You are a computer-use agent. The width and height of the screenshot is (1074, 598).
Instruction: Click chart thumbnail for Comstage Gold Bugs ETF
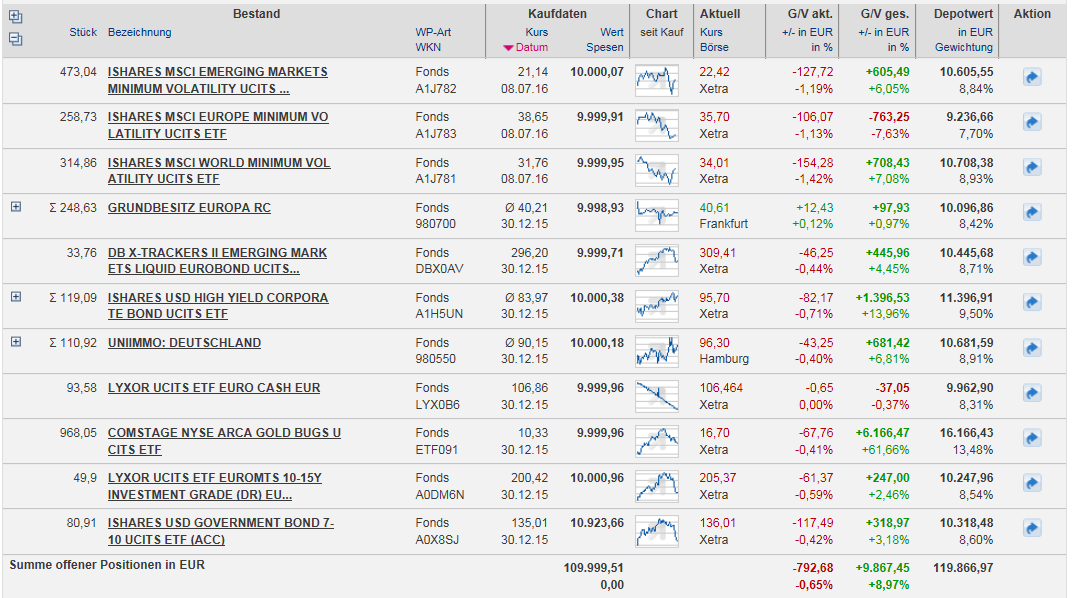coord(656,441)
